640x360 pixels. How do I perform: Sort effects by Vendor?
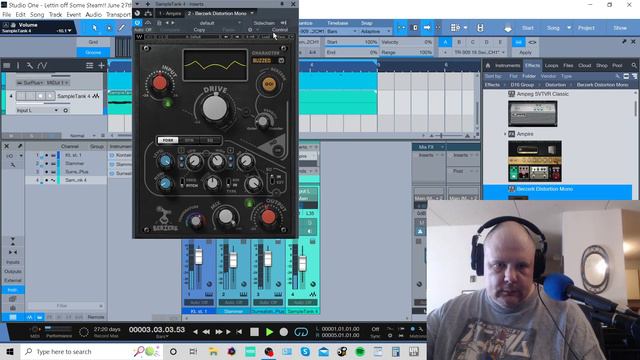tap(548, 76)
